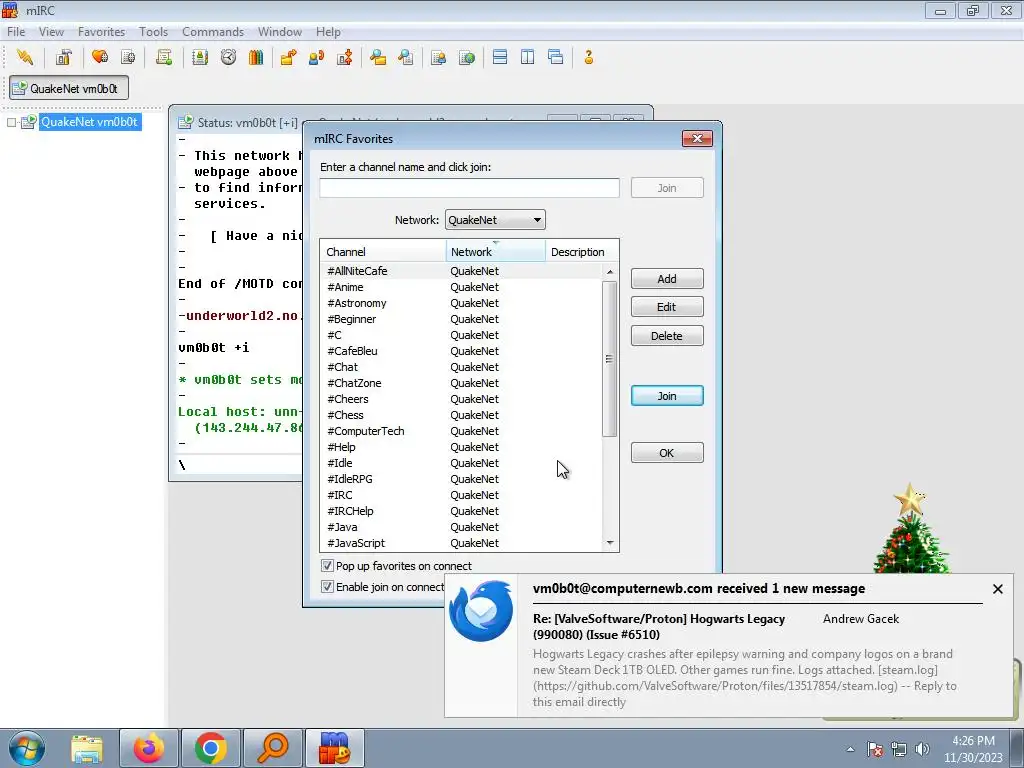1024x768 pixels.
Task: Open the Colors books toolbar icon
Action: pyautogui.click(x=256, y=57)
